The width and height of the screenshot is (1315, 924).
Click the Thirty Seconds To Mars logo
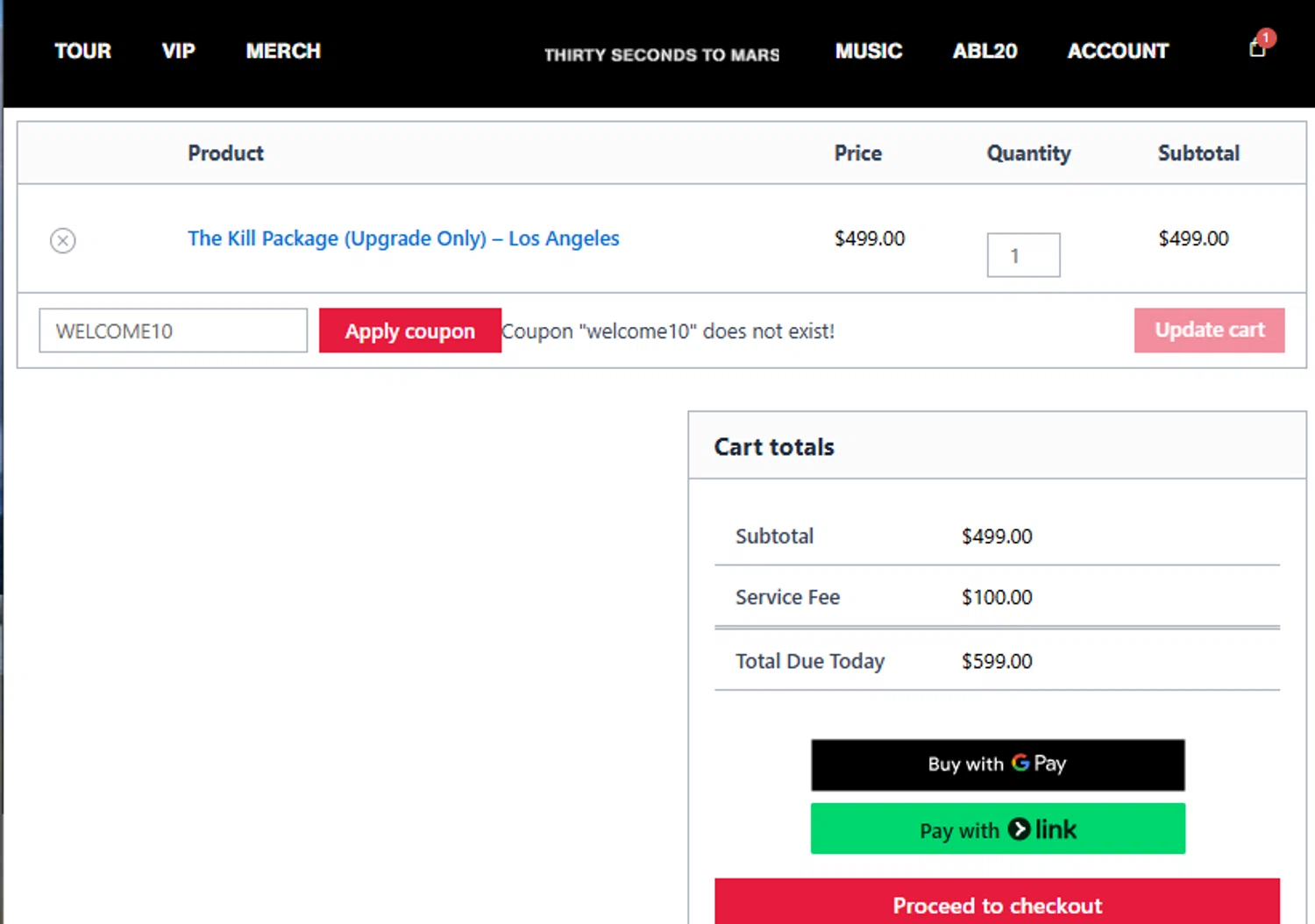point(662,54)
